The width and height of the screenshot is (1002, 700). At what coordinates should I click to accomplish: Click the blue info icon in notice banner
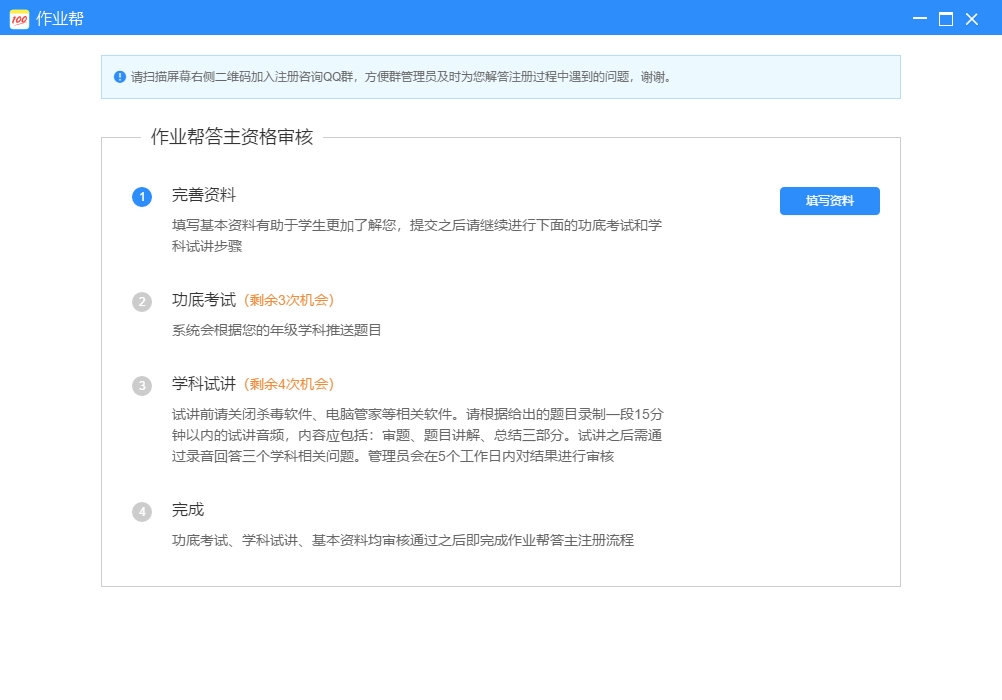point(120,77)
